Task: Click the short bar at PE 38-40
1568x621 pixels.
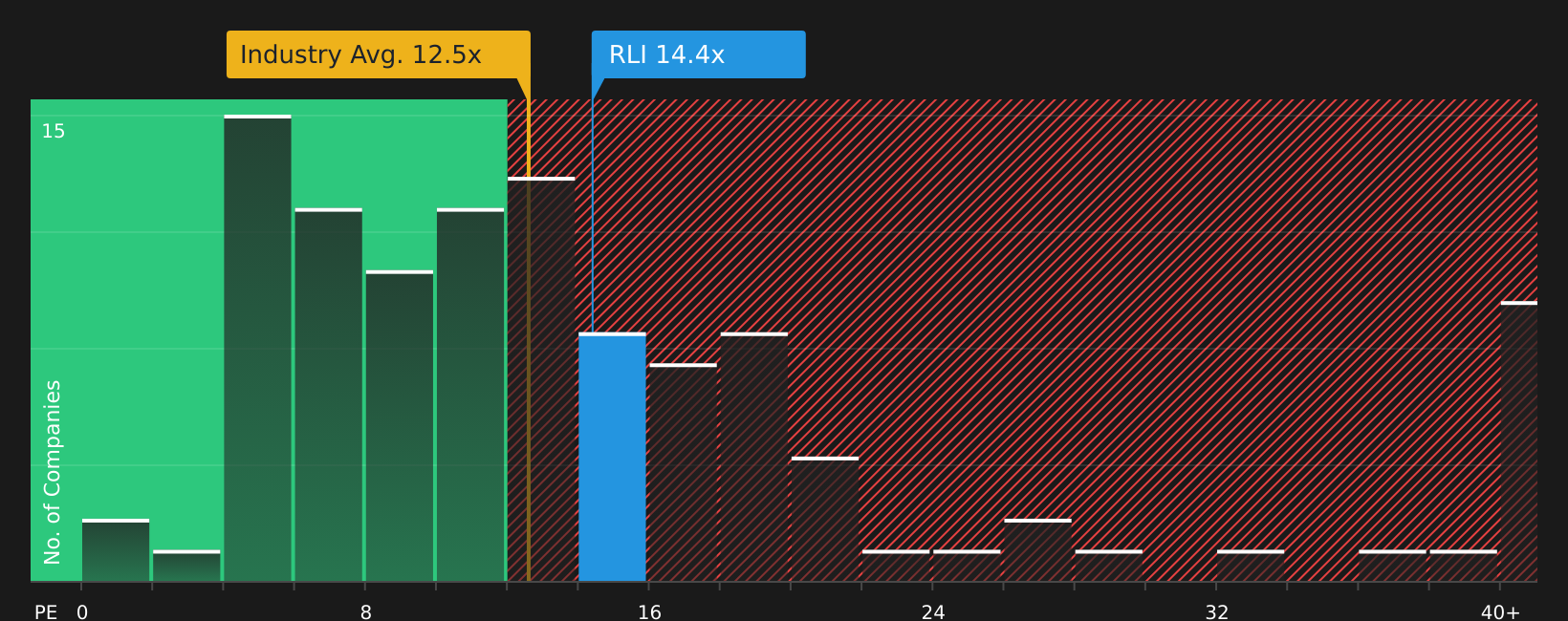Action: pos(1463,566)
